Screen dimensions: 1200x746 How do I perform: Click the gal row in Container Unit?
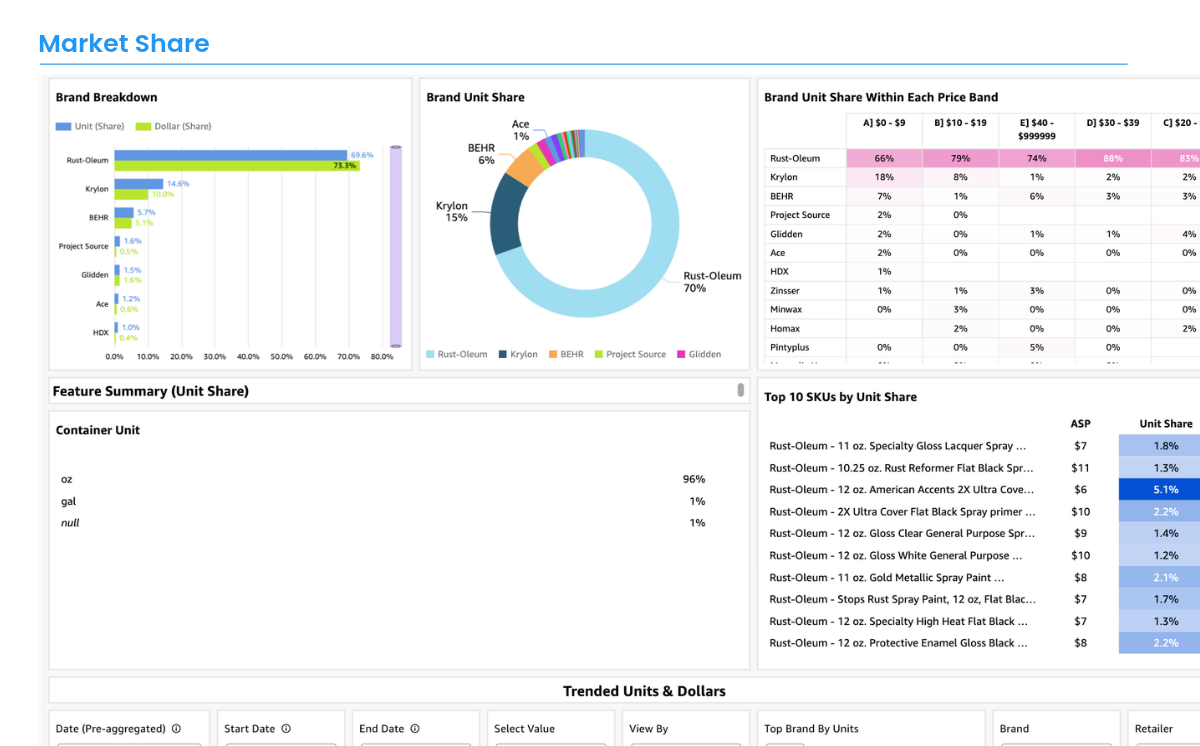tap(383, 501)
